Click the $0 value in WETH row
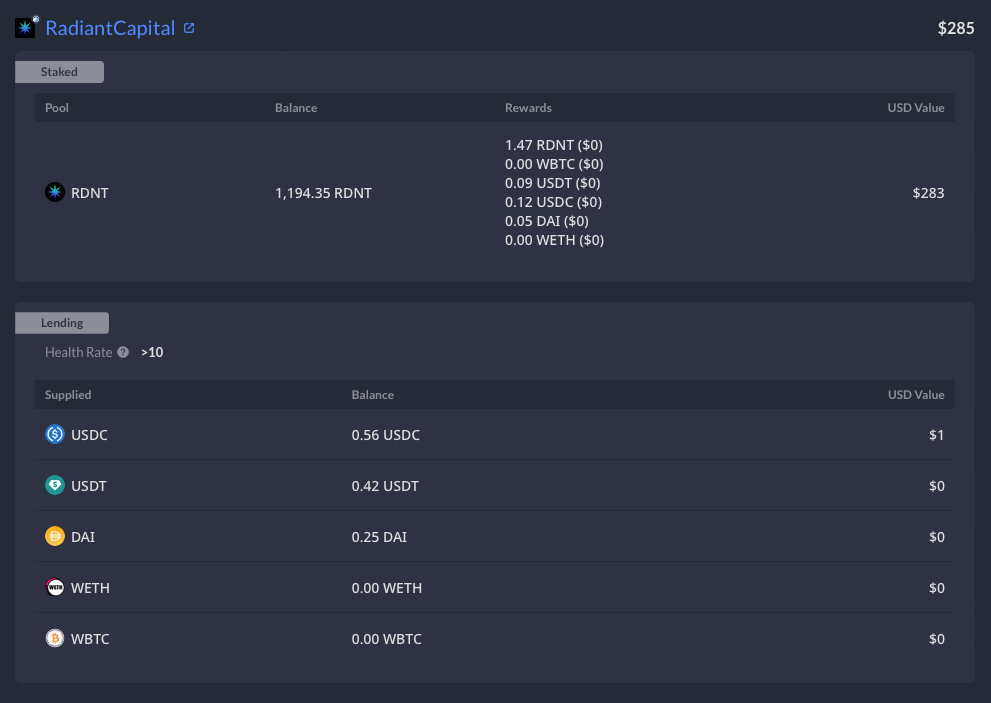This screenshot has height=703, width=991. 937,589
